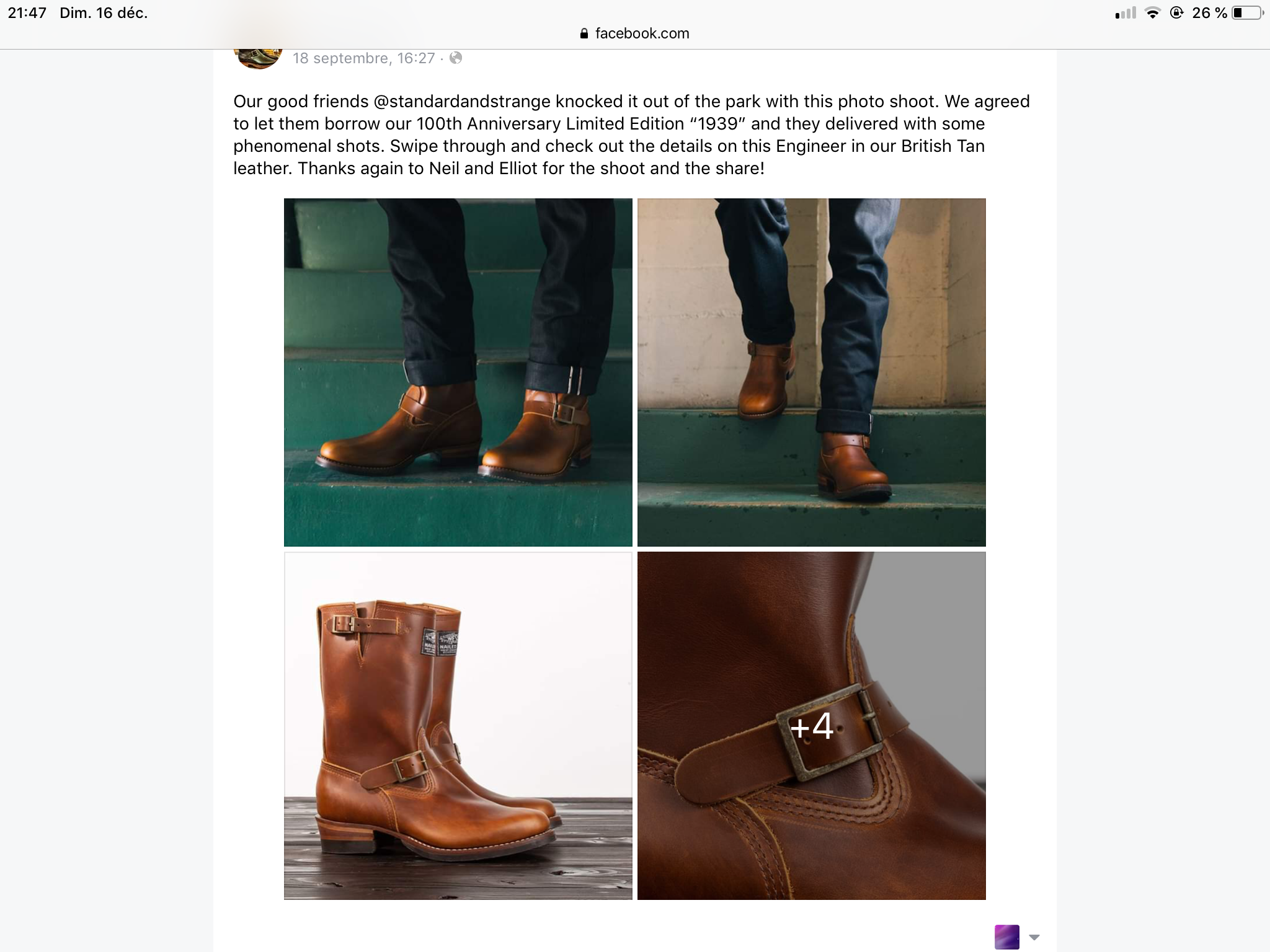Tap the battery indicator icon

[1247, 13]
